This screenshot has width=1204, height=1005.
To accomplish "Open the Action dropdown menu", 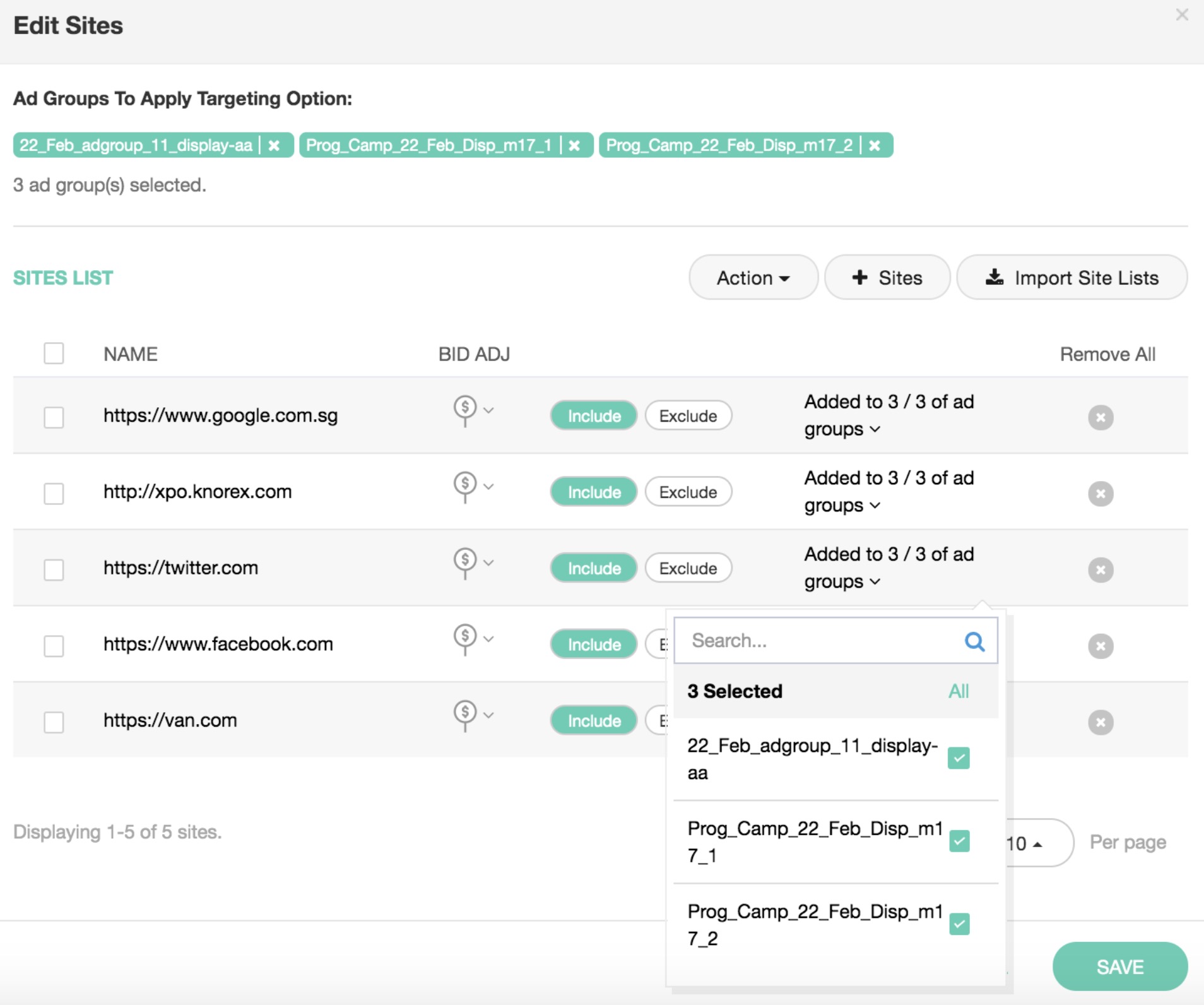I will [x=753, y=278].
